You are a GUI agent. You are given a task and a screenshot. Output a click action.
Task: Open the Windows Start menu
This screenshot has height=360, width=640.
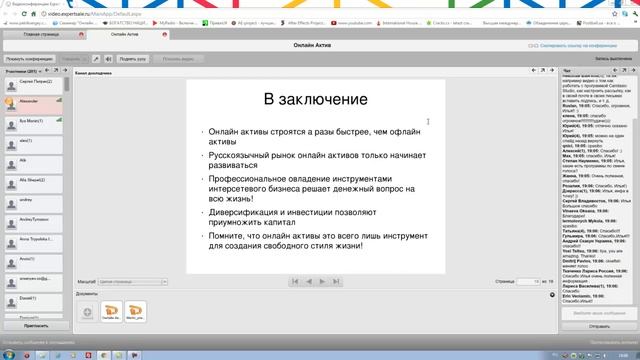pyautogui.click(x=8, y=355)
